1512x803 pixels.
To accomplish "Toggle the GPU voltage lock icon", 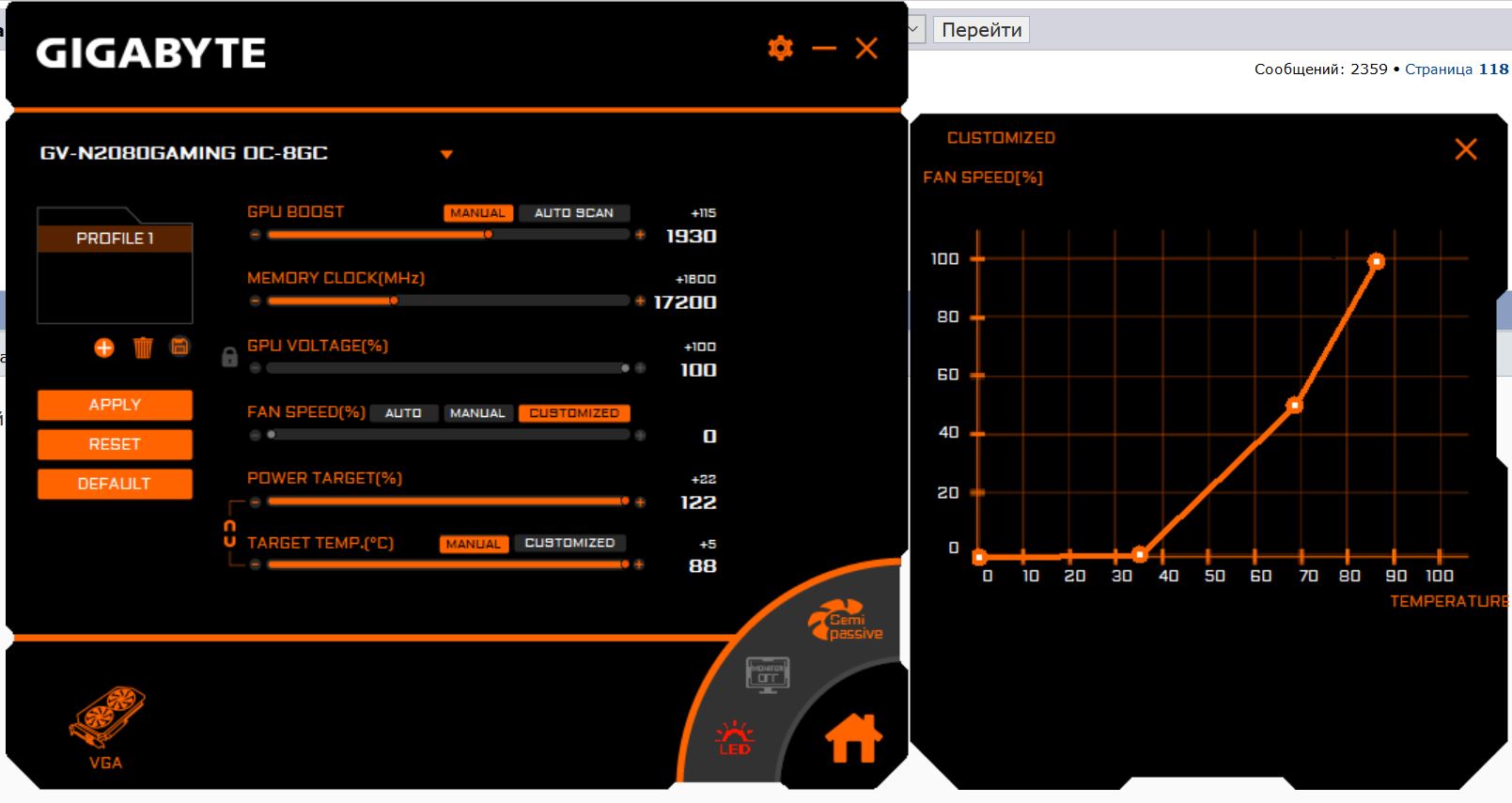I will coord(229,357).
